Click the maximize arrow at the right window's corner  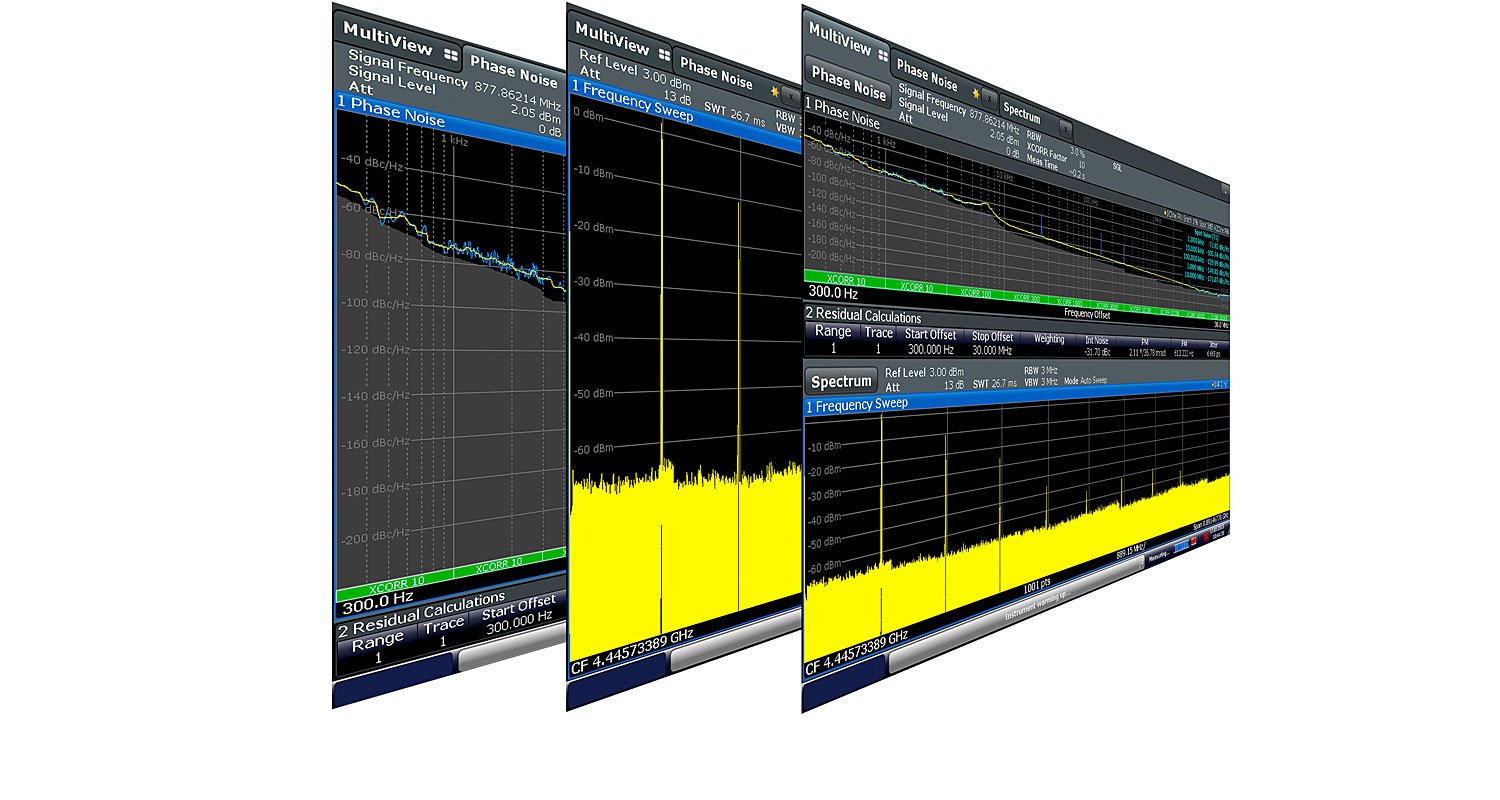[1226, 190]
